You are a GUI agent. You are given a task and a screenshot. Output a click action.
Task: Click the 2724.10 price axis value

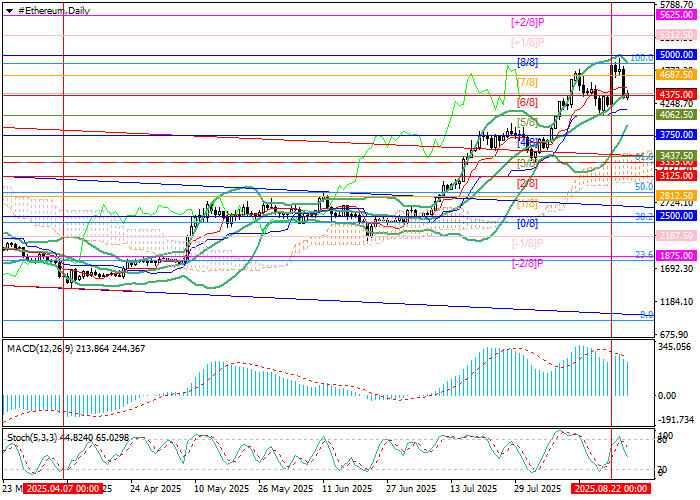pyautogui.click(x=676, y=203)
